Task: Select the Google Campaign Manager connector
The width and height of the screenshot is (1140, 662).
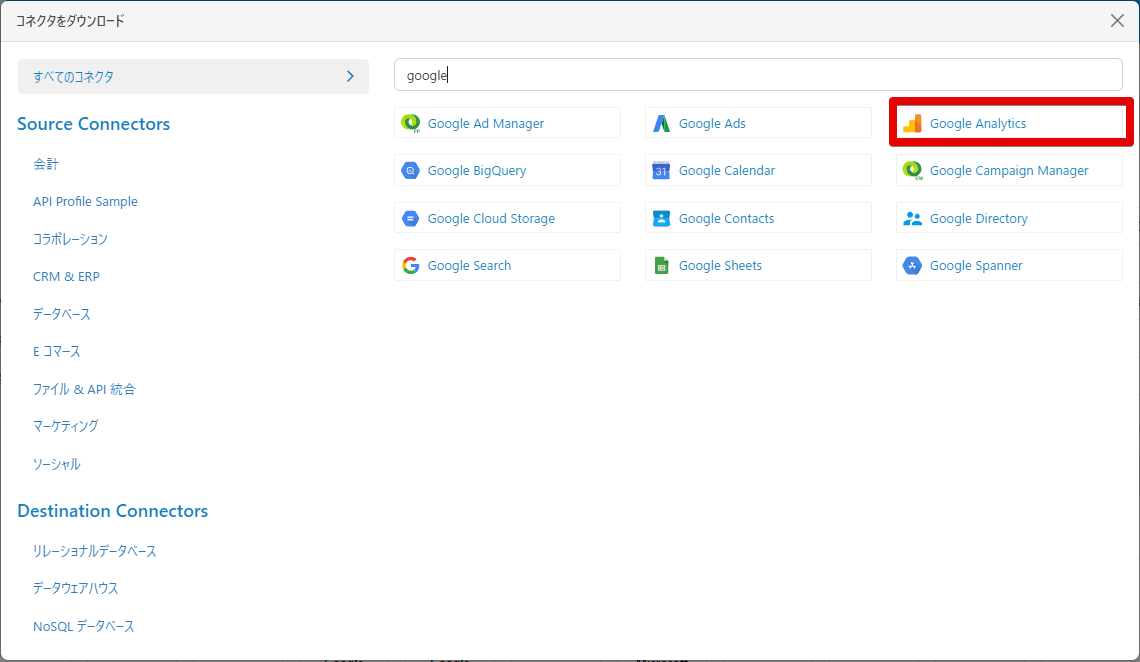Action: click(1008, 170)
